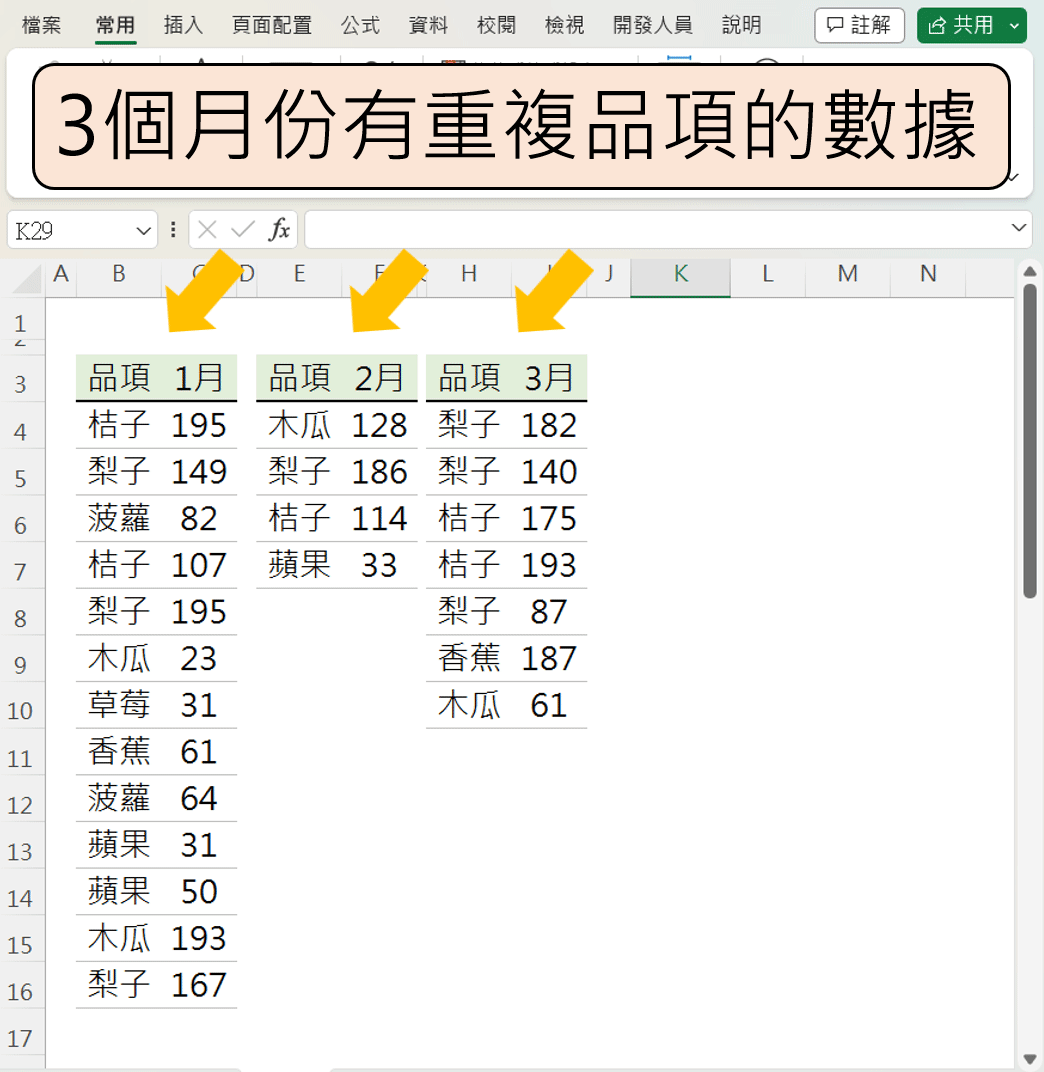Click the fx insert function icon
This screenshot has width=1044, height=1072.
[279, 230]
